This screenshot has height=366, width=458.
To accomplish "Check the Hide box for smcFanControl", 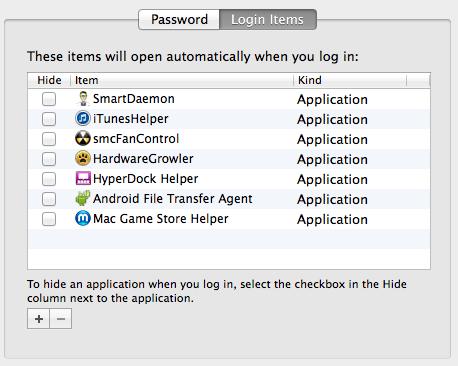I will click(49, 139).
